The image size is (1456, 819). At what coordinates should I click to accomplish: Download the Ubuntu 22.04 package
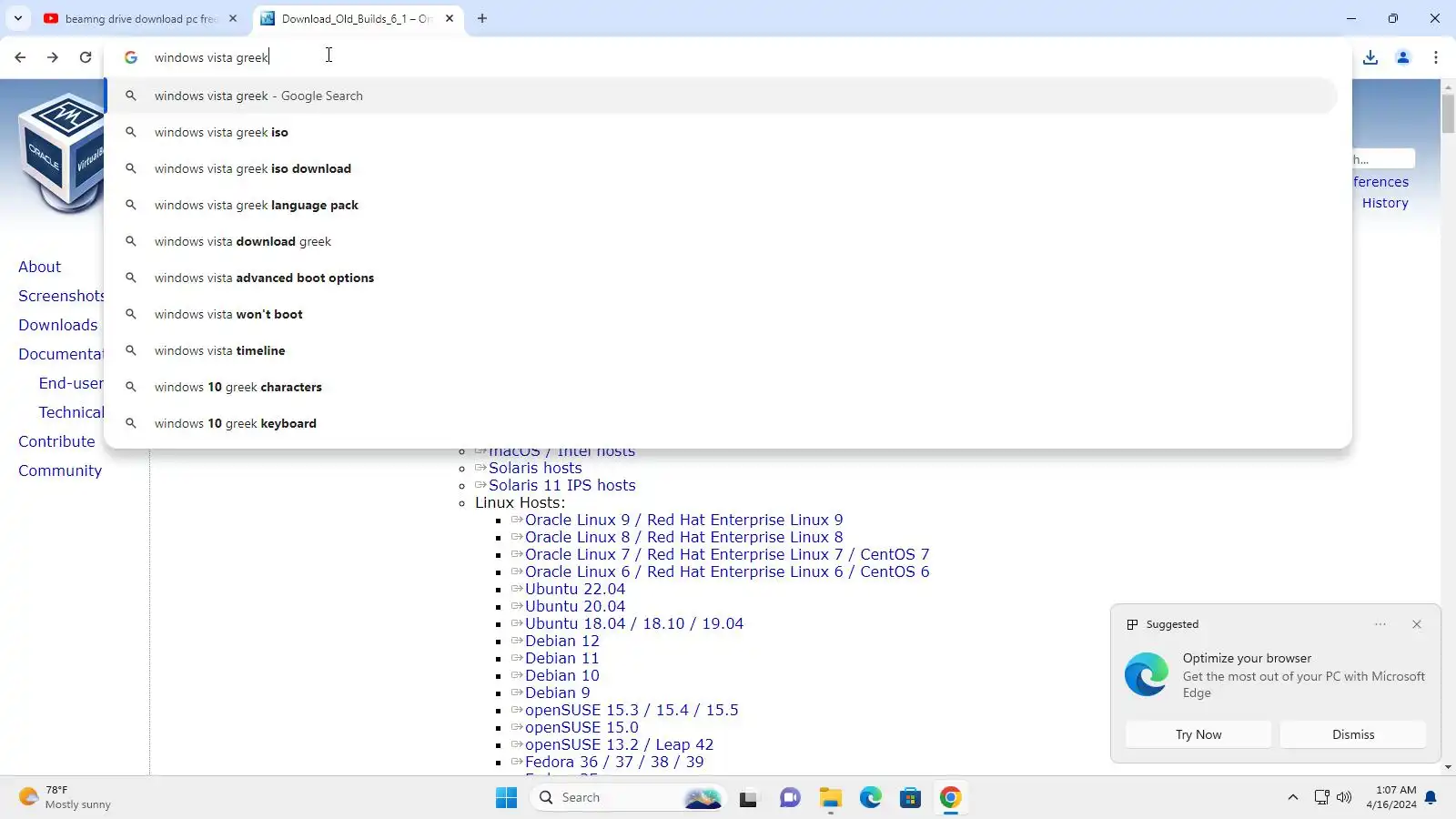[x=575, y=589]
